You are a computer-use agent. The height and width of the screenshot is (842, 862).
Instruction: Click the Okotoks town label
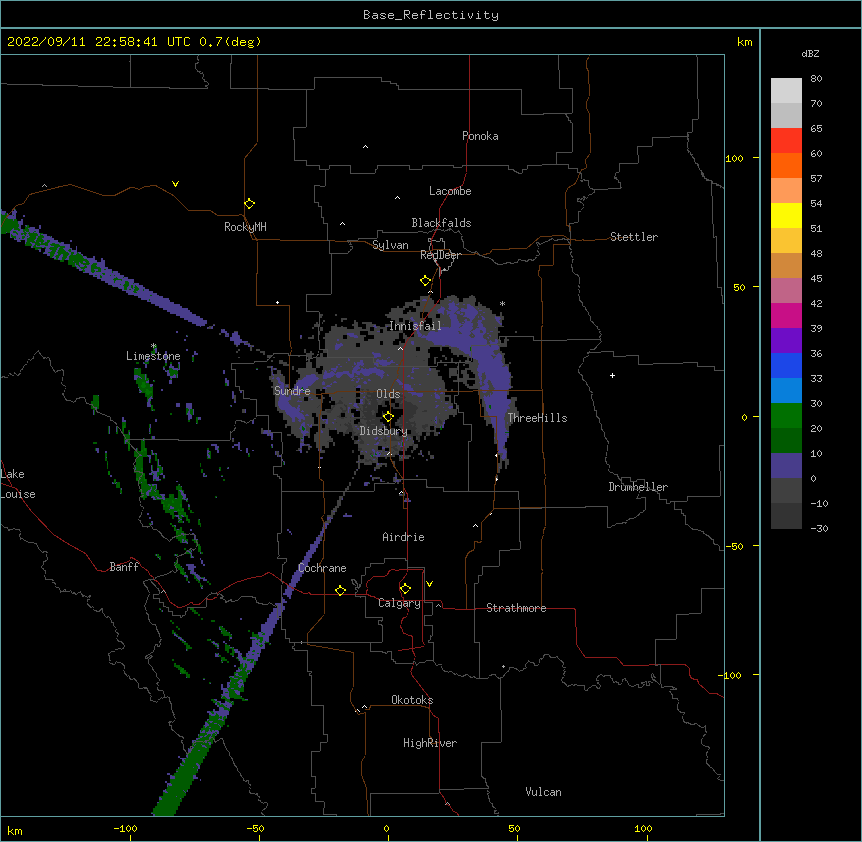point(412,700)
